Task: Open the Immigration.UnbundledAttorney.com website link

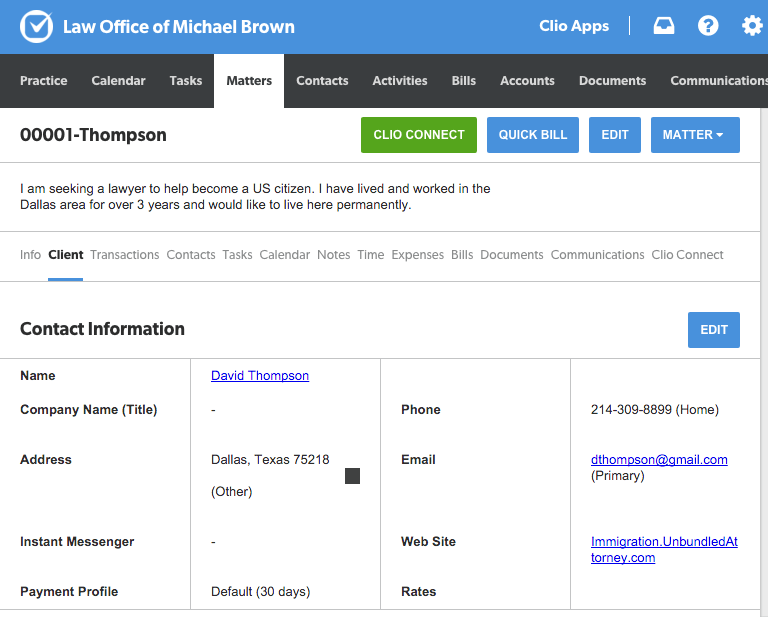Action: 664,549
